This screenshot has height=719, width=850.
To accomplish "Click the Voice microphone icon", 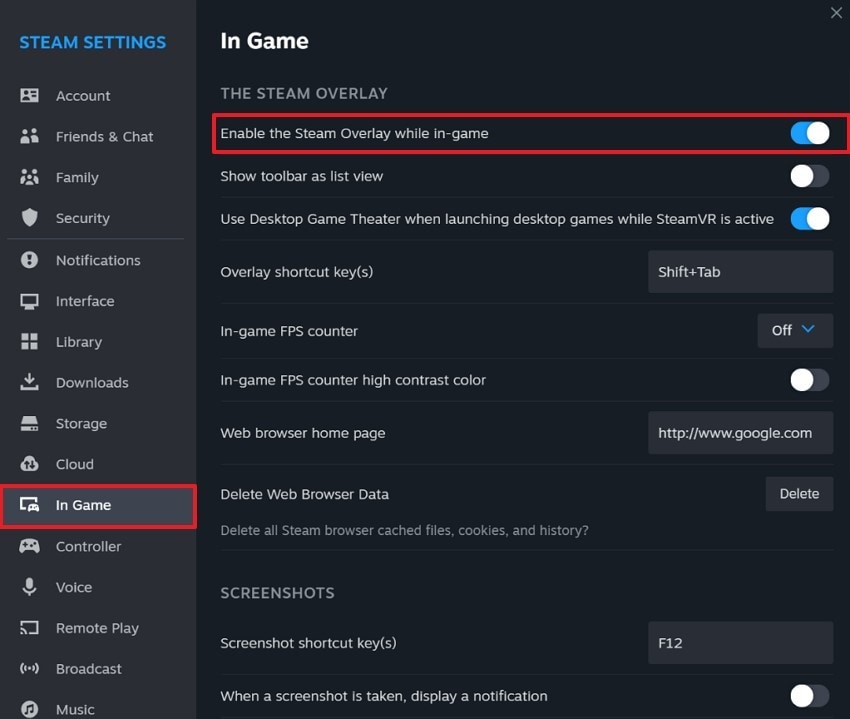I will (x=29, y=587).
